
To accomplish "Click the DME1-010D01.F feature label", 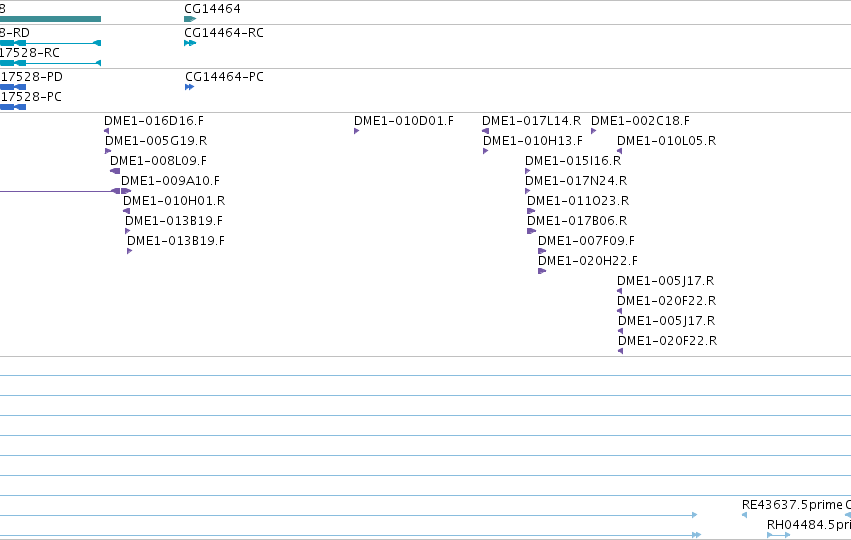I will pyautogui.click(x=404, y=120).
